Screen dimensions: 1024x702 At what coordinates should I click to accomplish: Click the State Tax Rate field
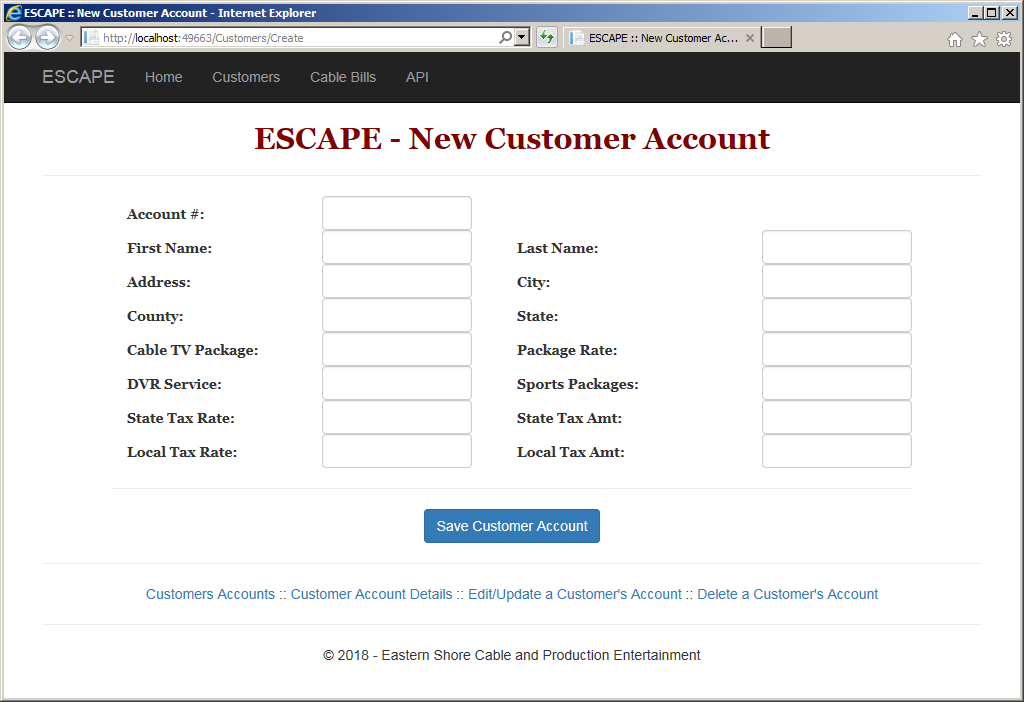[397, 417]
